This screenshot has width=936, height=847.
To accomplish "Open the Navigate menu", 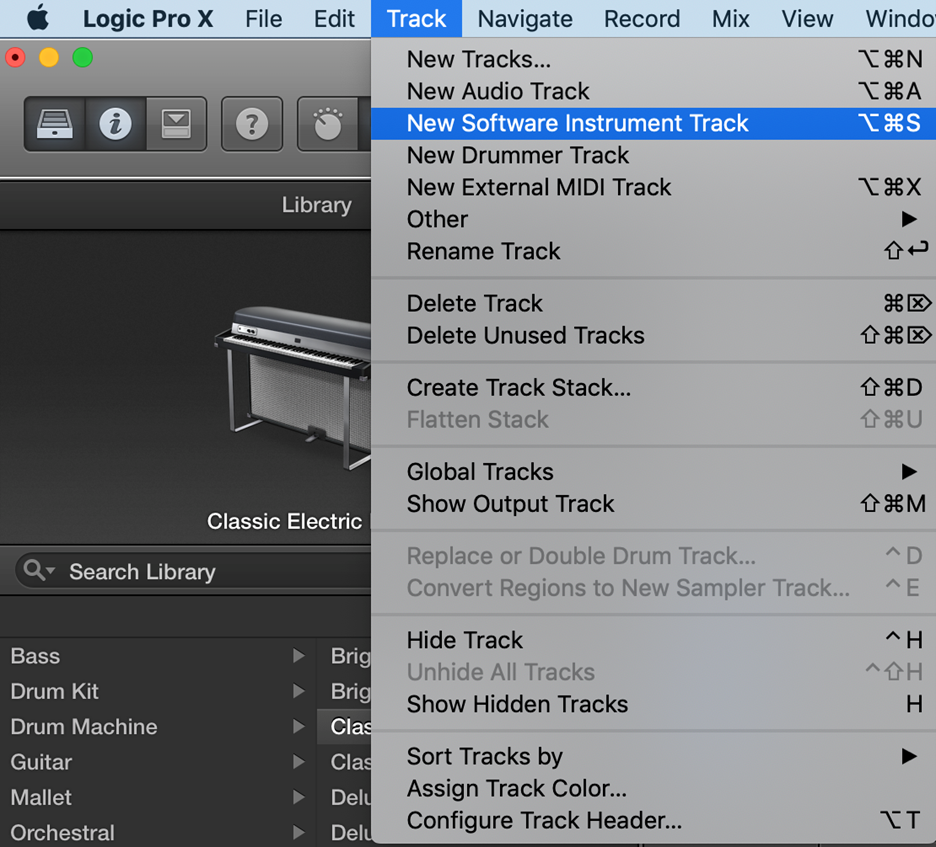I will 525,19.
